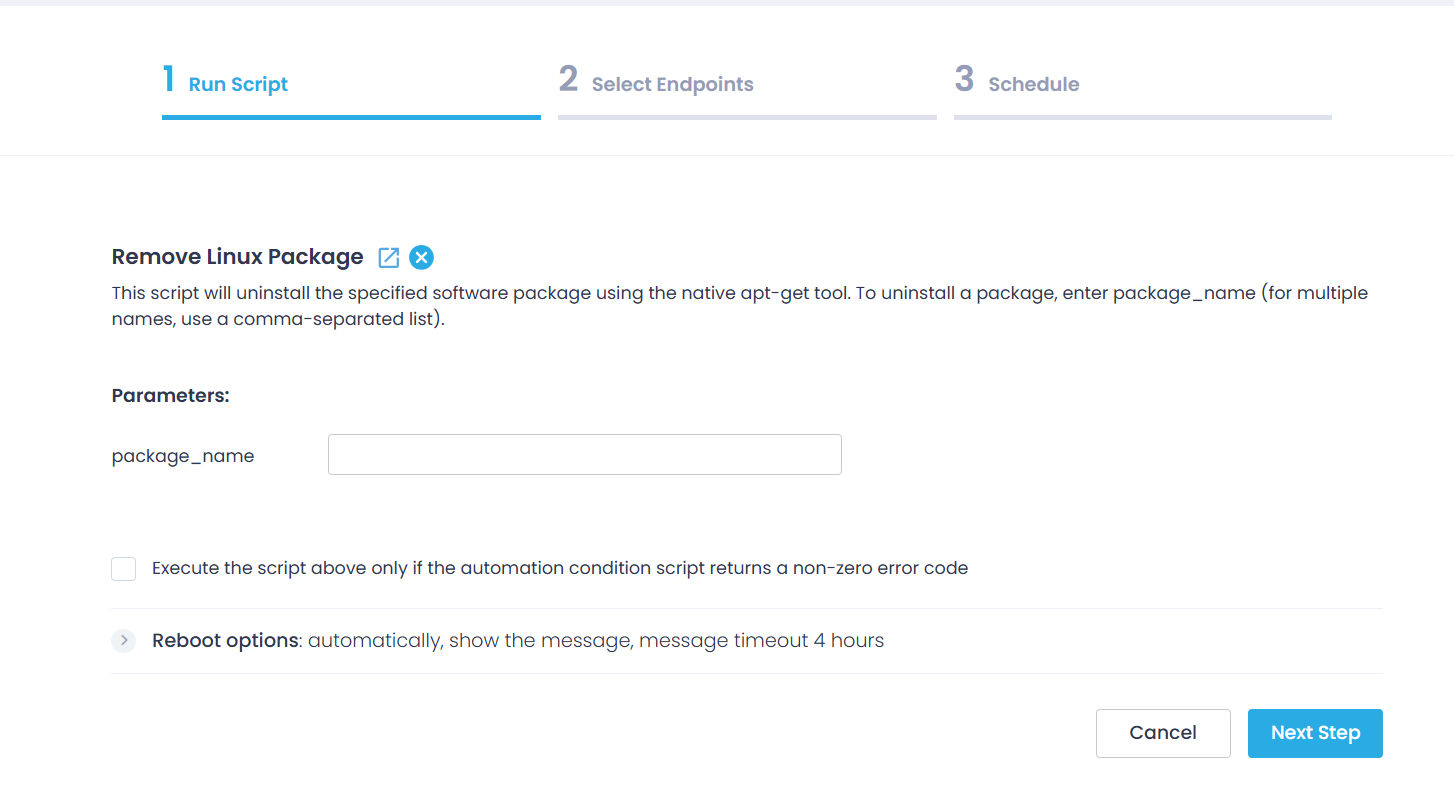Click the numeral 1 icon for Run Script
Image resolution: width=1454 pixels, height=786 pixels.
click(x=167, y=78)
